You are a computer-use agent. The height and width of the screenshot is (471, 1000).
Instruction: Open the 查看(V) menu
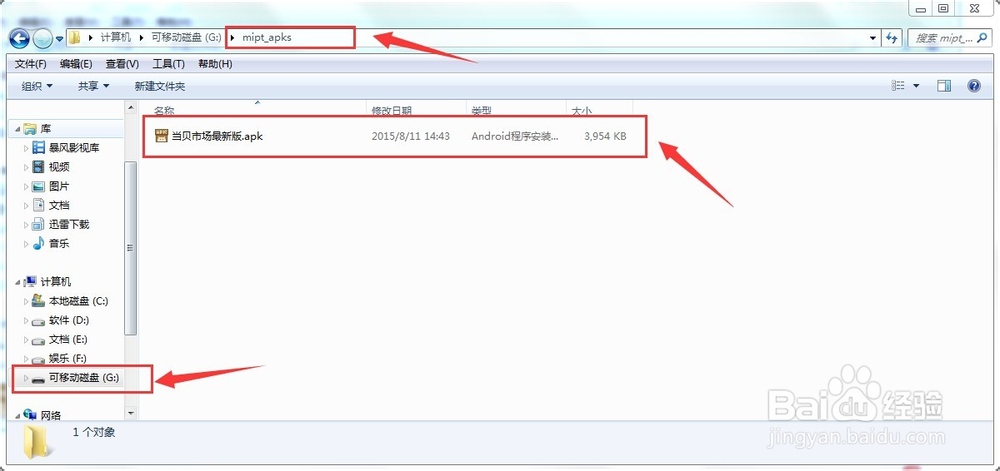coord(122,64)
